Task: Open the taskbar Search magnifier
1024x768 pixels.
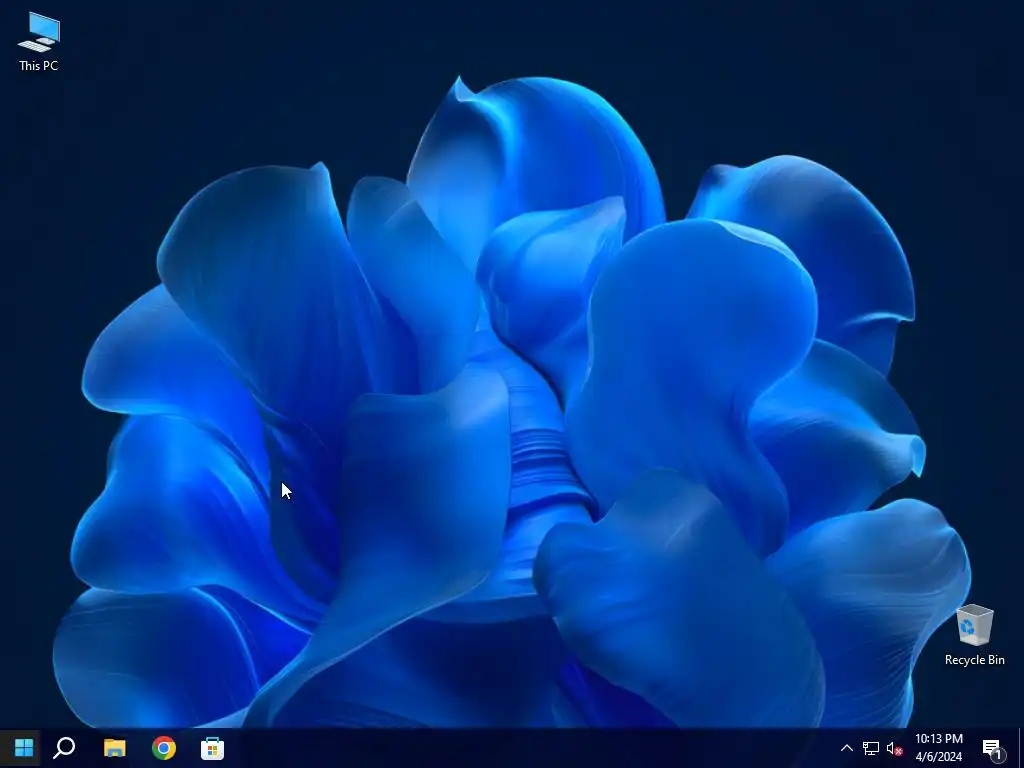Action: click(x=64, y=748)
